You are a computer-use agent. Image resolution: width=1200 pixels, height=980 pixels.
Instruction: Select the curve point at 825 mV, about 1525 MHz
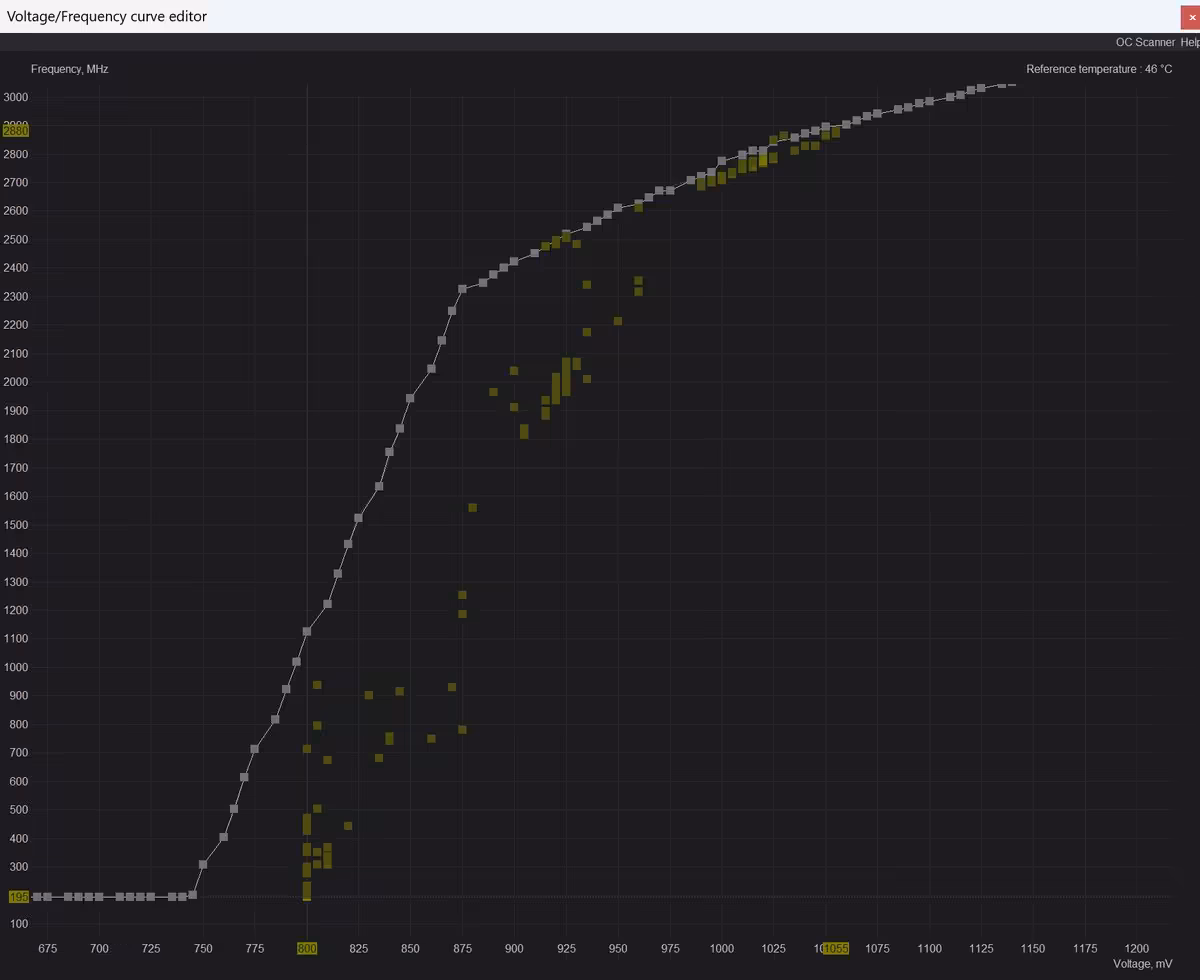pyautogui.click(x=358, y=518)
